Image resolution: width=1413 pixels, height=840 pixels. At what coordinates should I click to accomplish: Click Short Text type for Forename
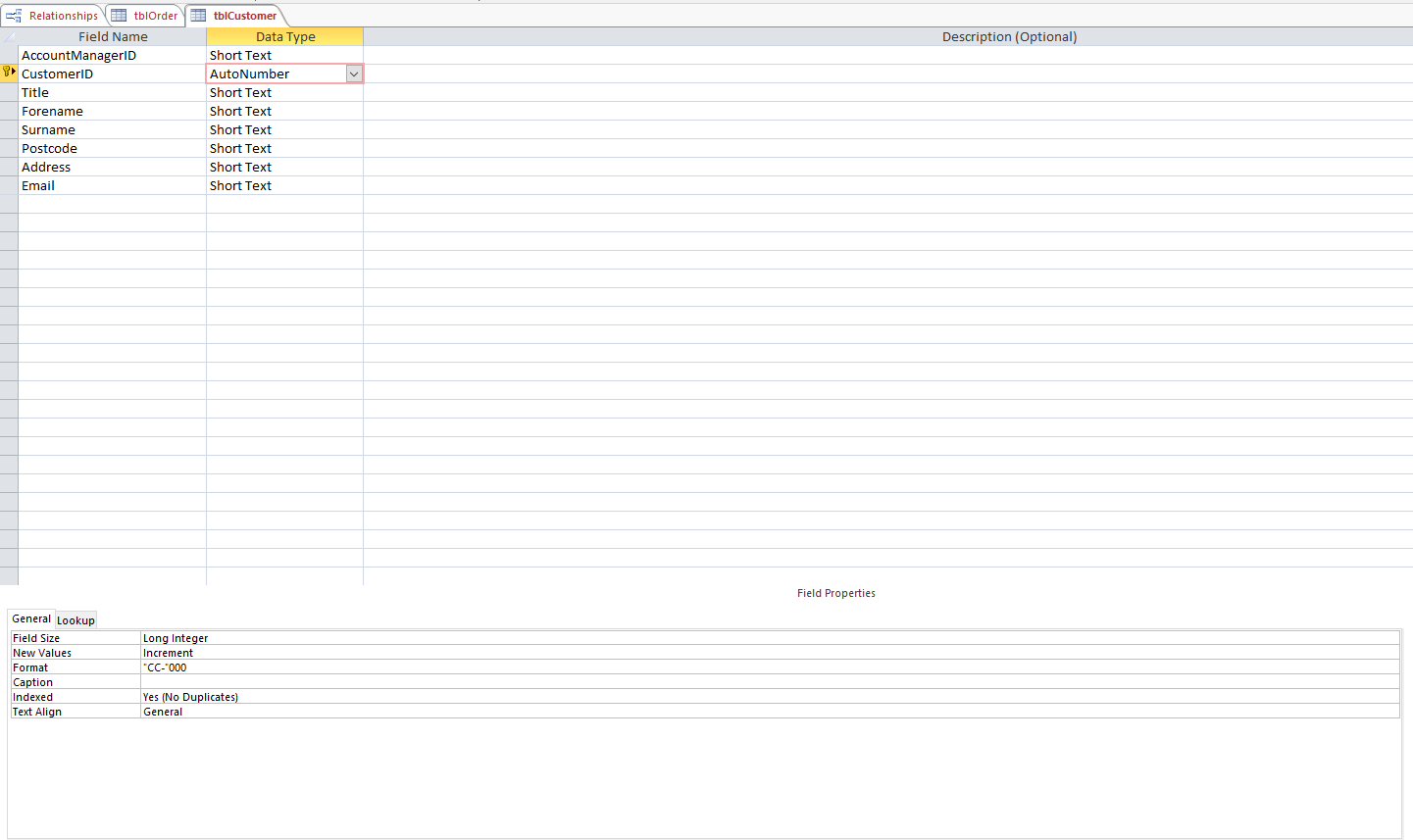click(284, 111)
